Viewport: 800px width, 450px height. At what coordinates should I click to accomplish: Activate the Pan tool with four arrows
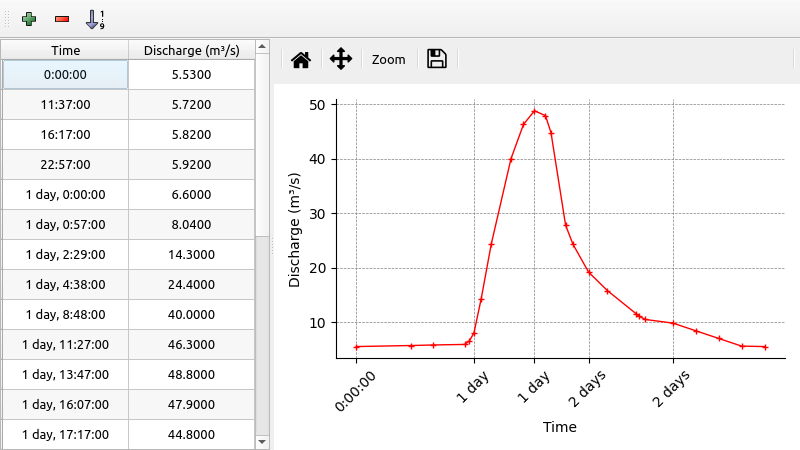pos(341,59)
